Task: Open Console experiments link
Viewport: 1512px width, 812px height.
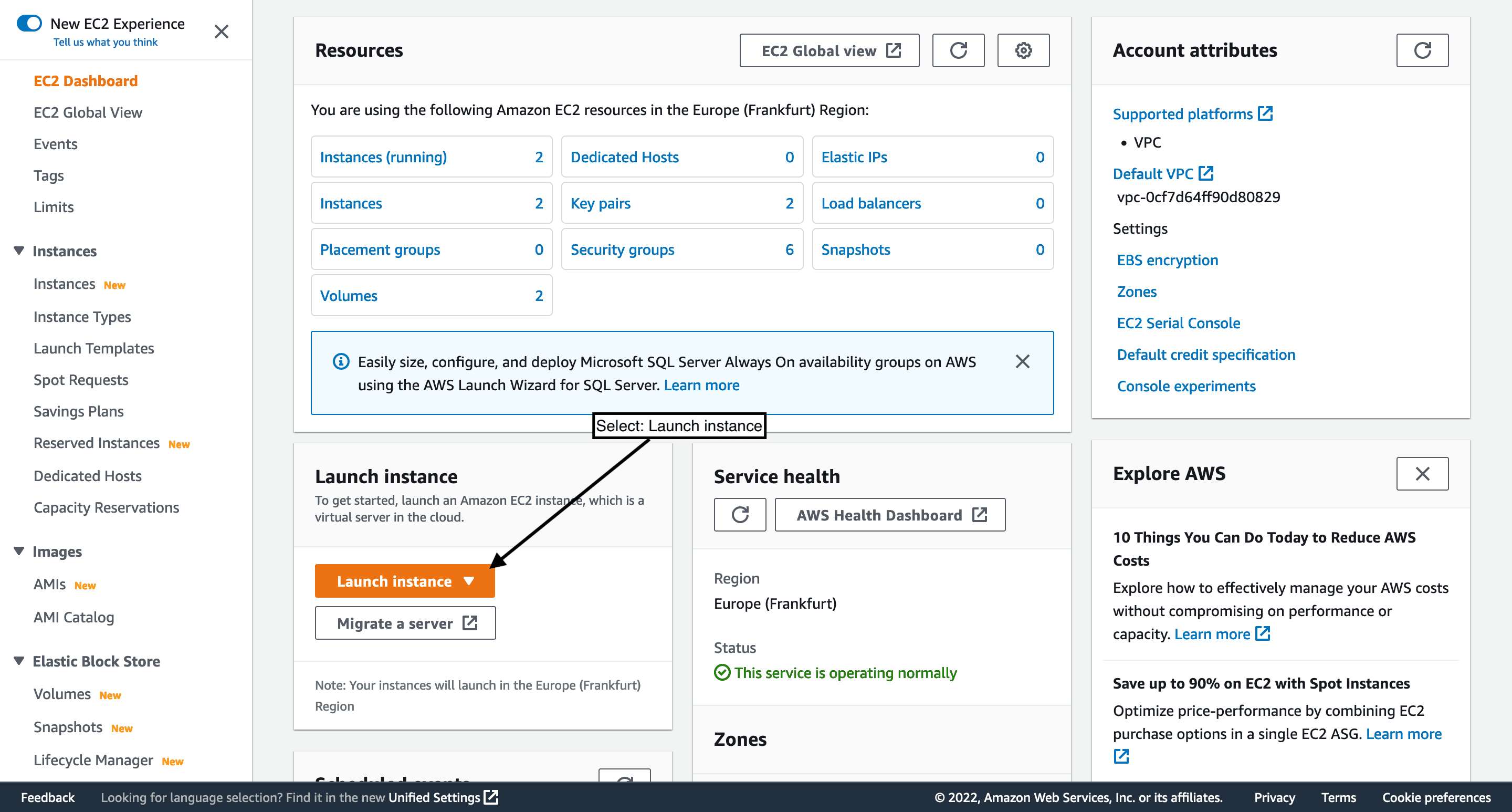Action: [1186, 387]
